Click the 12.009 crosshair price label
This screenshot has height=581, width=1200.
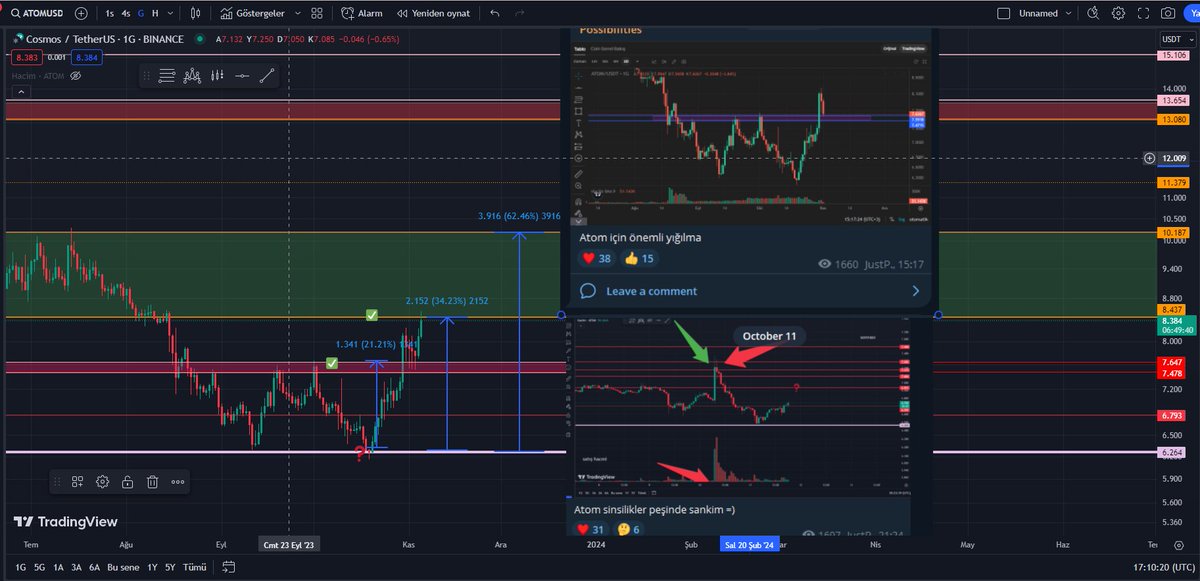(1174, 158)
